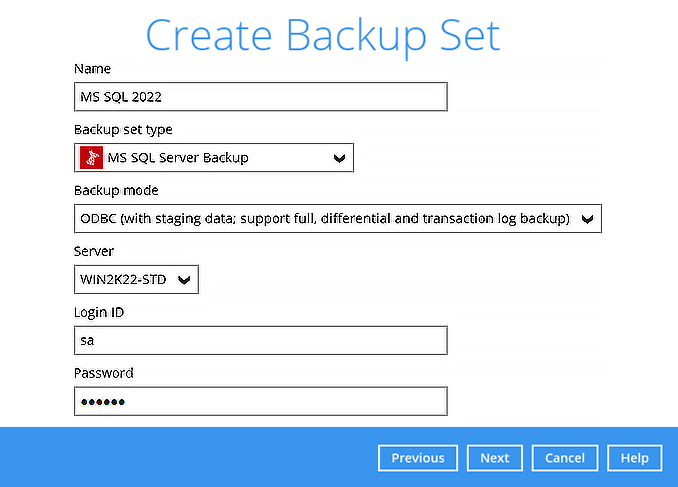Click the Backup mode label
Screen dimensions: 678x487
point(116,190)
